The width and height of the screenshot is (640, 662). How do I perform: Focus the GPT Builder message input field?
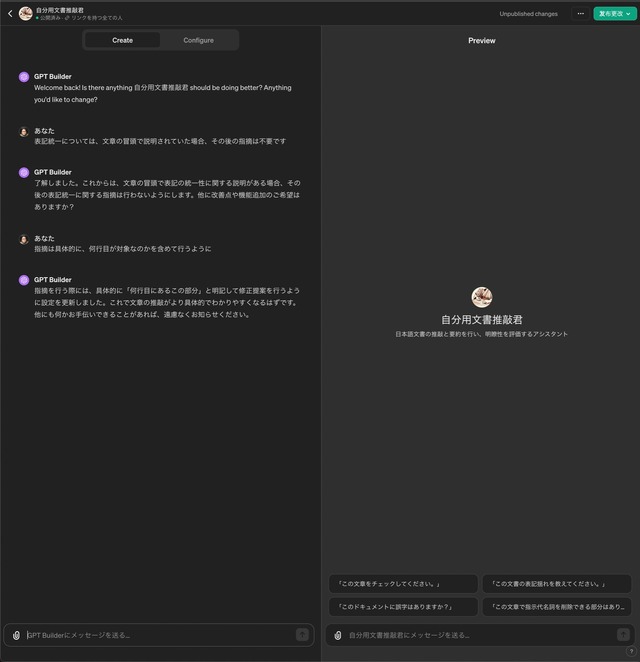(x=160, y=635)
